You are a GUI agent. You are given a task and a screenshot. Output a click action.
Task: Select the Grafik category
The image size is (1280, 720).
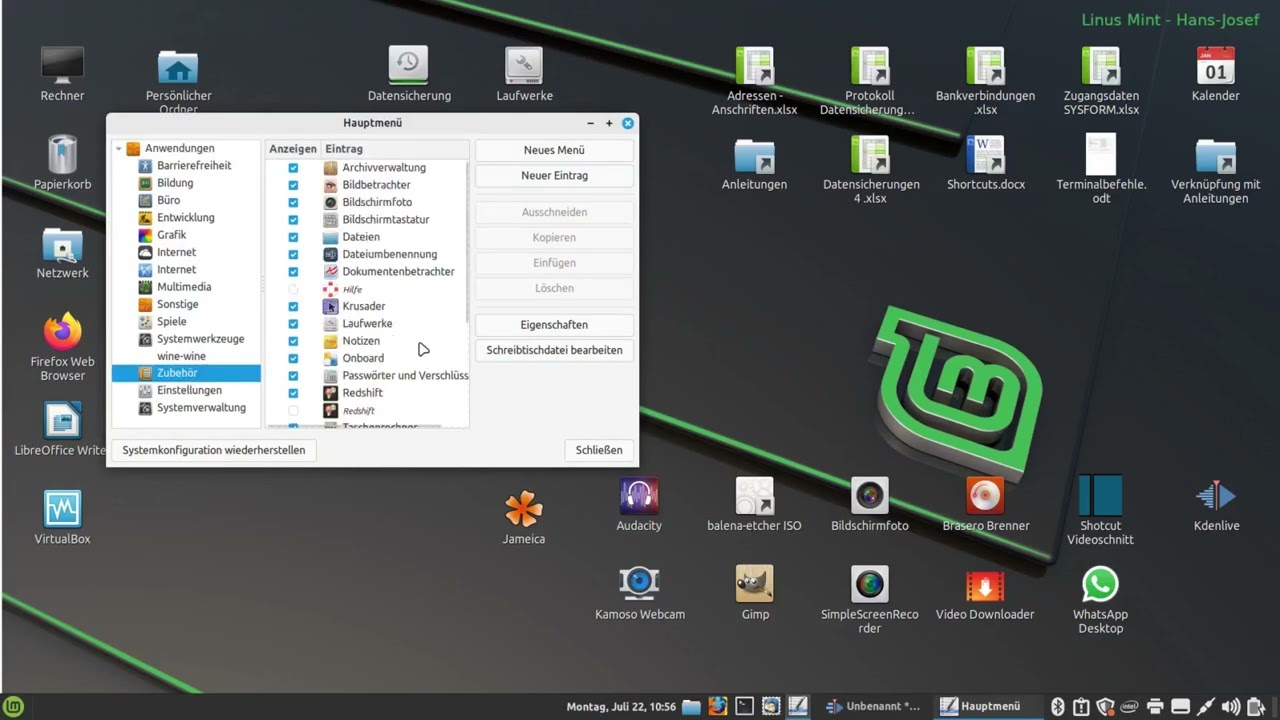(x=171, y=235)
